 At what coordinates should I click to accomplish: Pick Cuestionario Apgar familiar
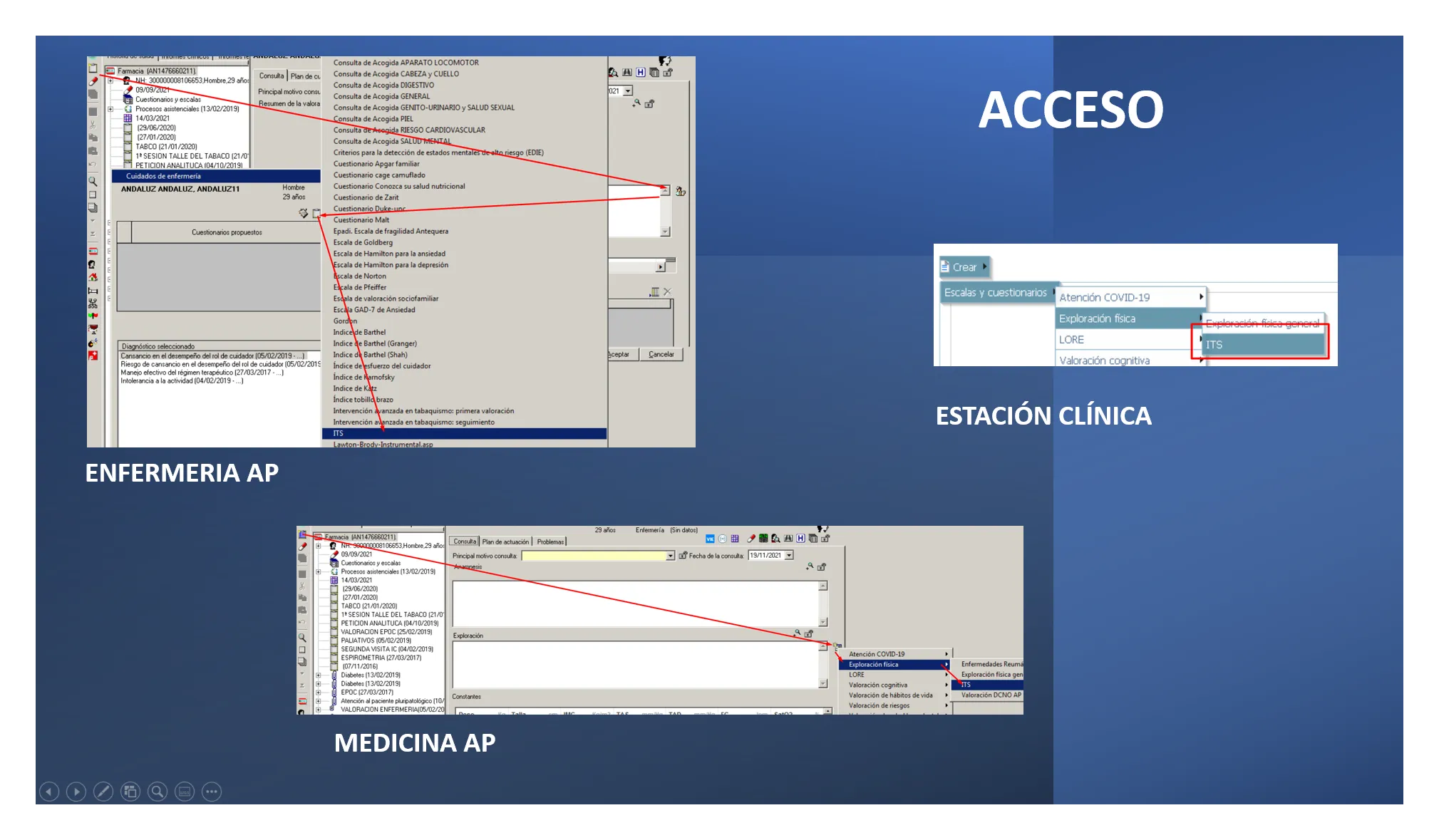pyautogui.click(x=376, y=164)
